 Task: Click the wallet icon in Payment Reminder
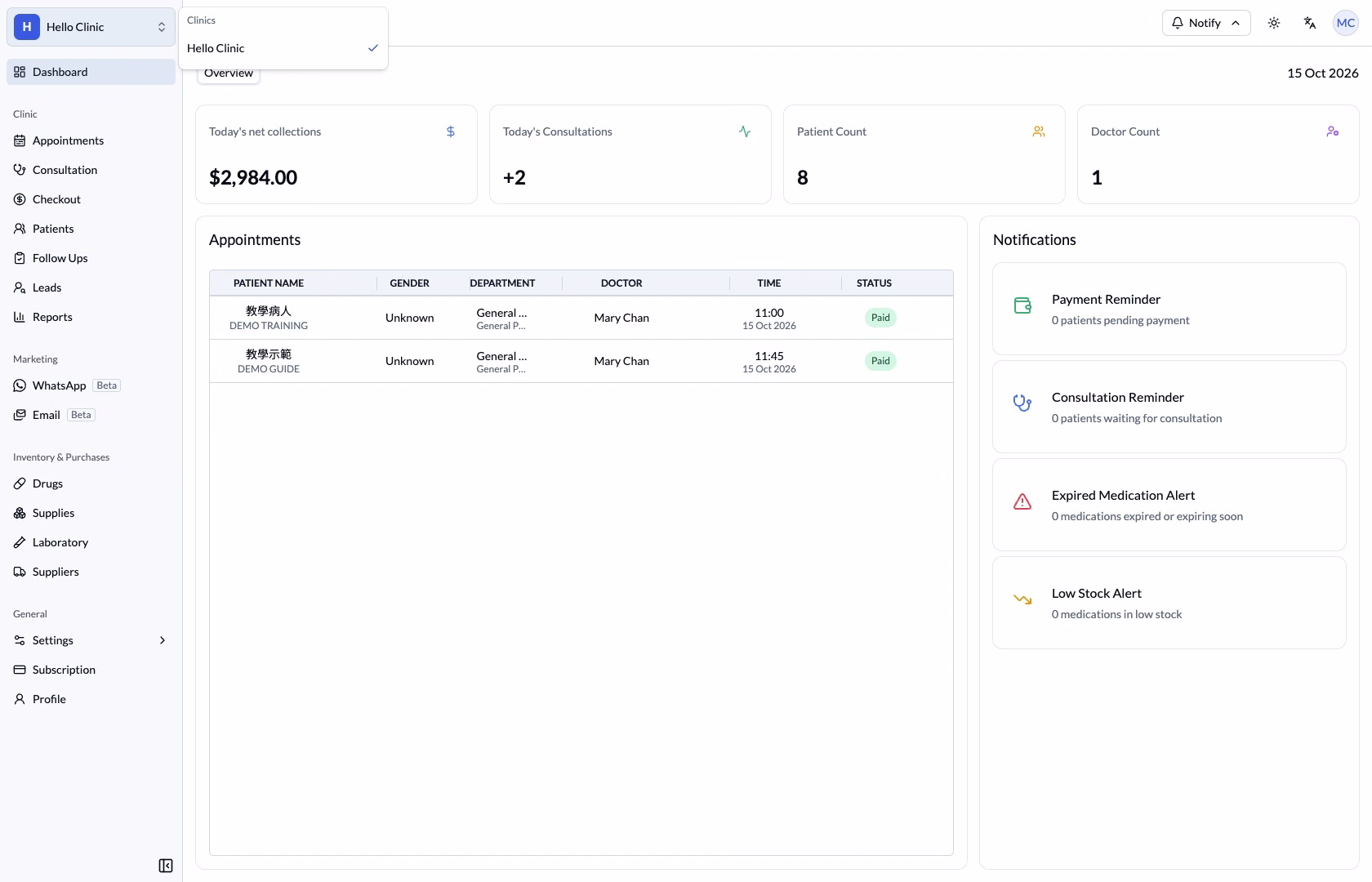click(1022, 305)
